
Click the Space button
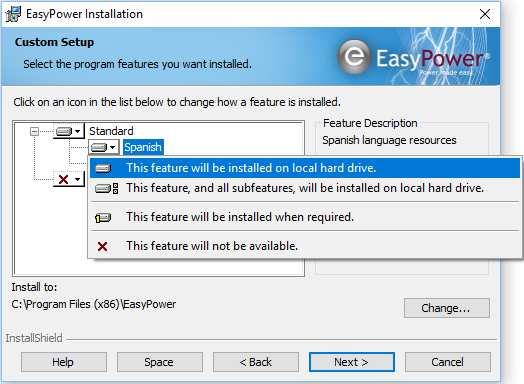pos(160,362)
